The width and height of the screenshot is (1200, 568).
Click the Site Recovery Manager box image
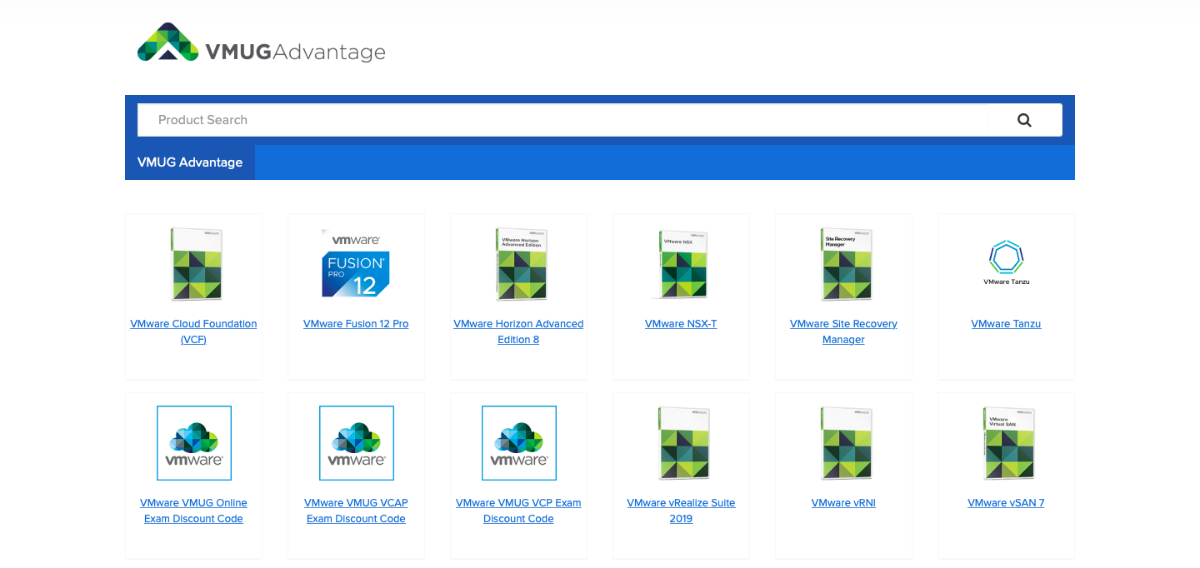[x=844, y=265]
